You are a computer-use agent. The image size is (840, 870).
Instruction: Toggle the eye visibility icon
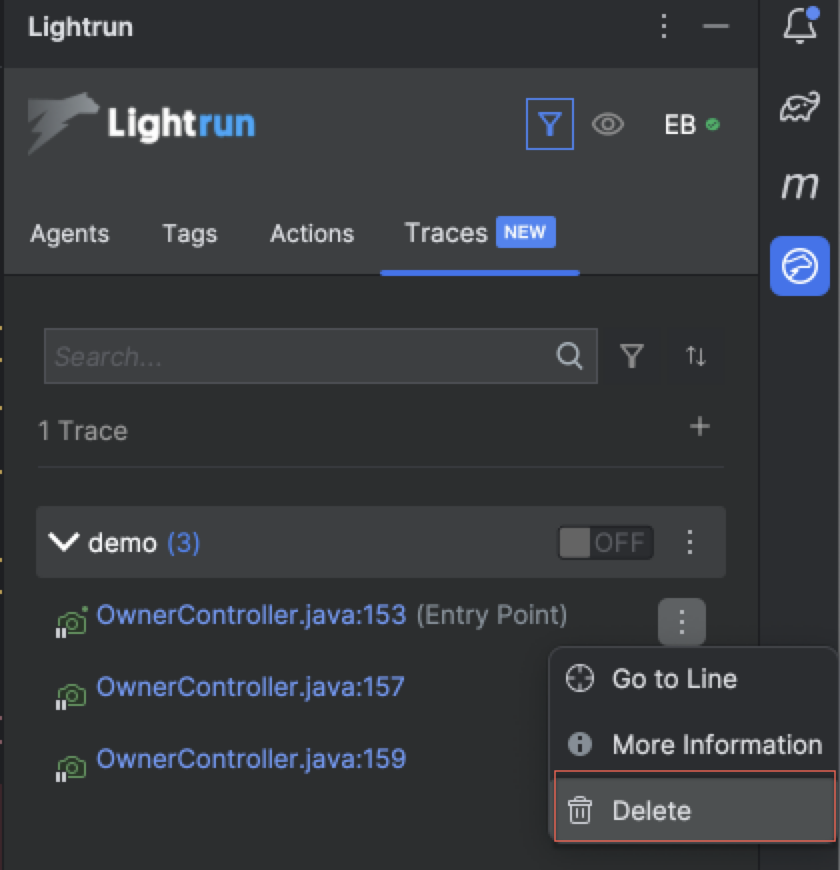[607, 124]
